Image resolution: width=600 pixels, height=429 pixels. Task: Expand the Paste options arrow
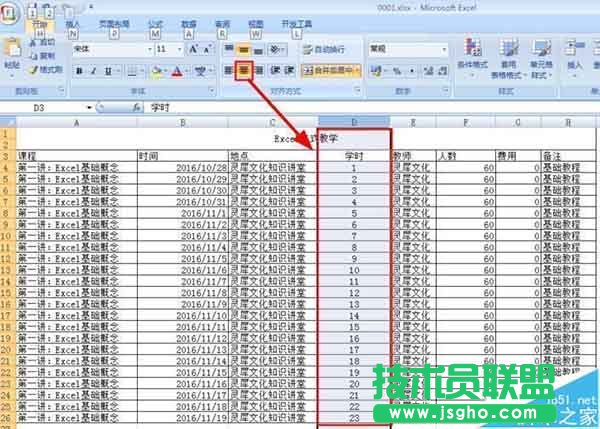[12, 75]
